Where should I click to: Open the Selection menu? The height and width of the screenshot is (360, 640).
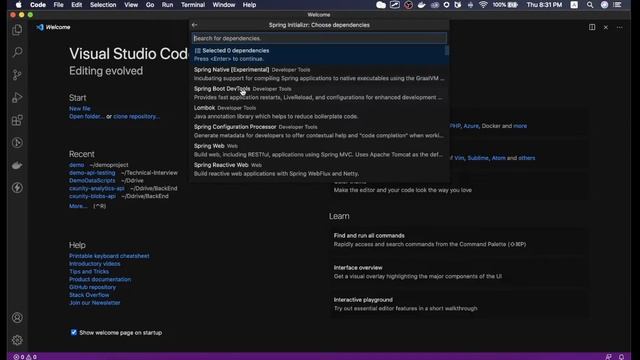(x=103, y=5)
